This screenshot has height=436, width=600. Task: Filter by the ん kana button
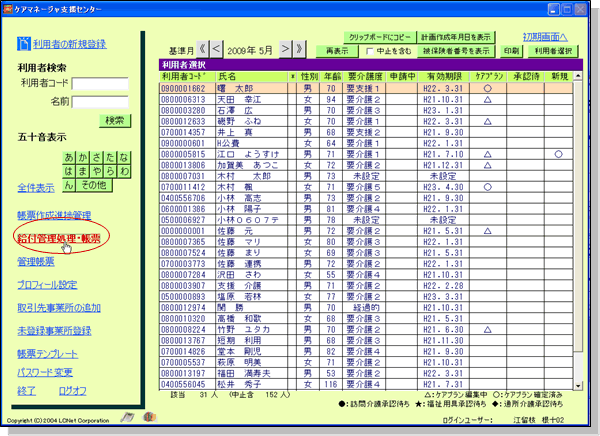pyautogui.click(x=69, y=185)
